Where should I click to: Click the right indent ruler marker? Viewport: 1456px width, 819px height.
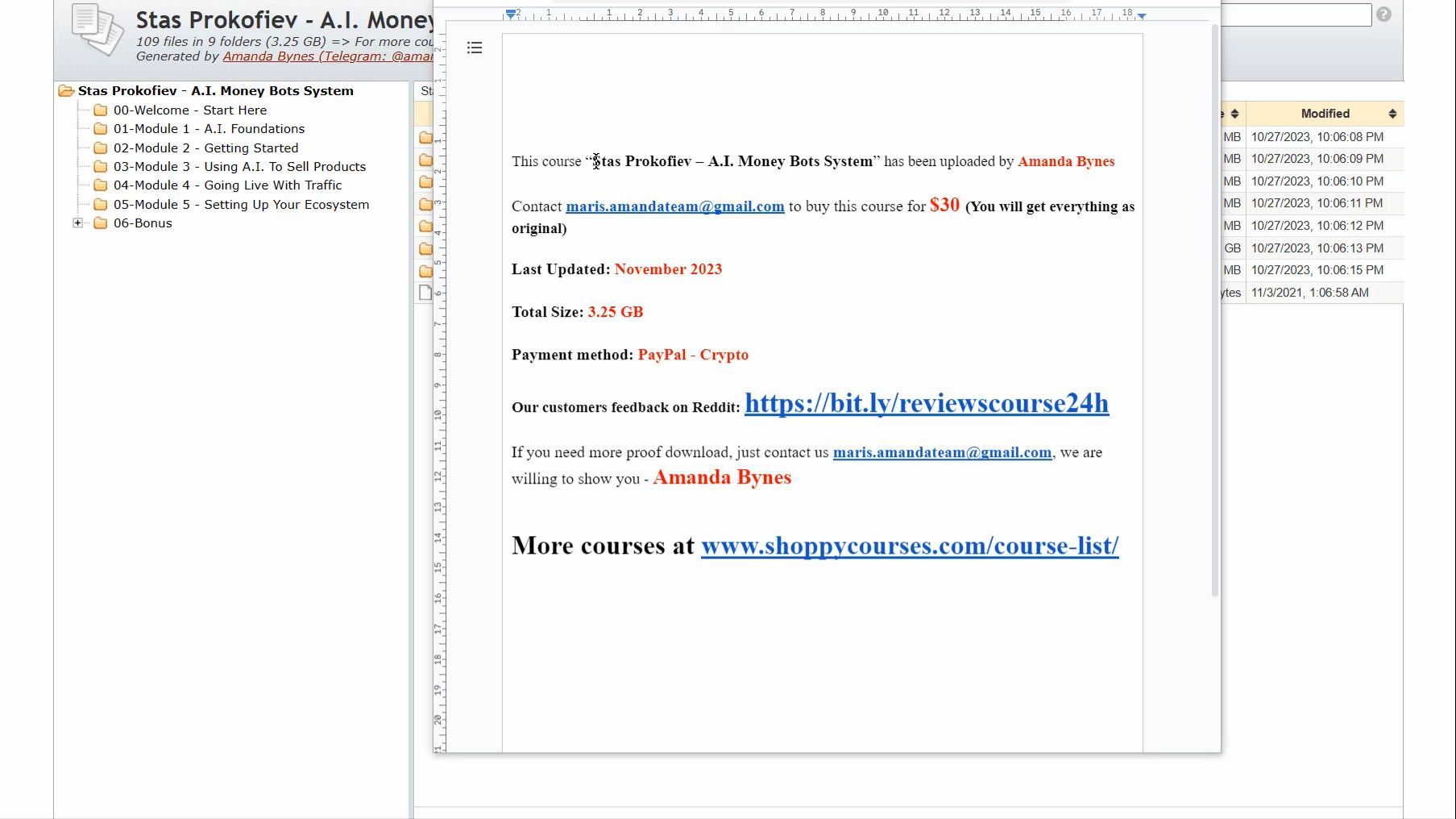point(1142,15)
